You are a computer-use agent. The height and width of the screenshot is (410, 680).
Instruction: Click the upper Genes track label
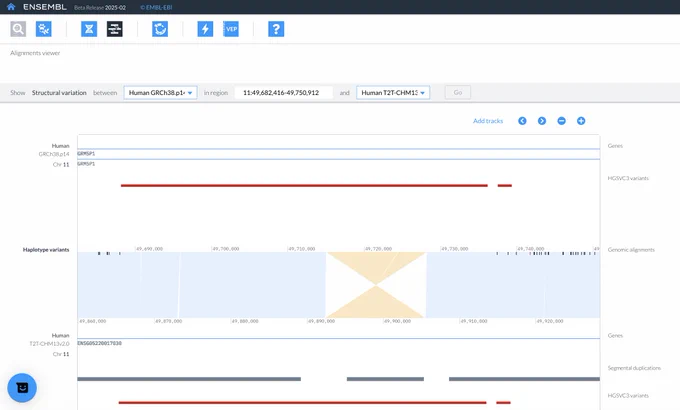point(615,146)
